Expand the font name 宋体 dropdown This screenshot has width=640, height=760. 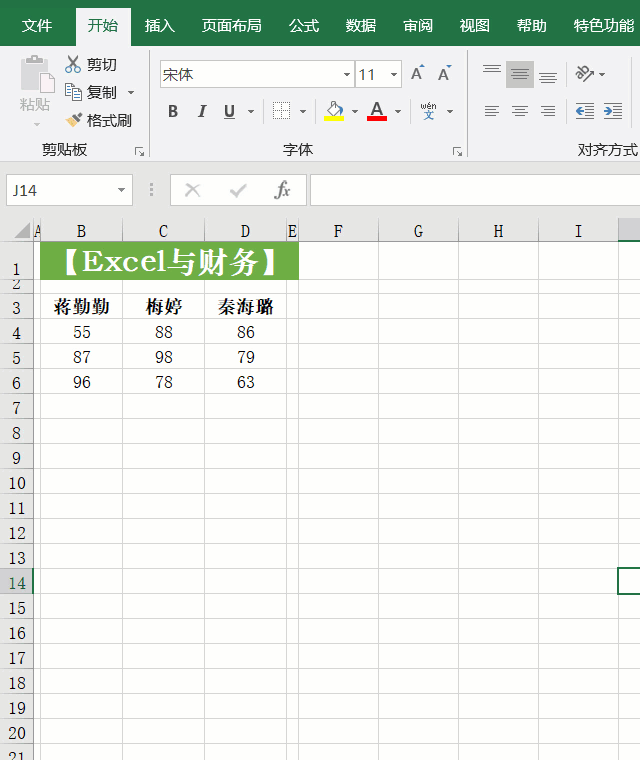[347, 74]
